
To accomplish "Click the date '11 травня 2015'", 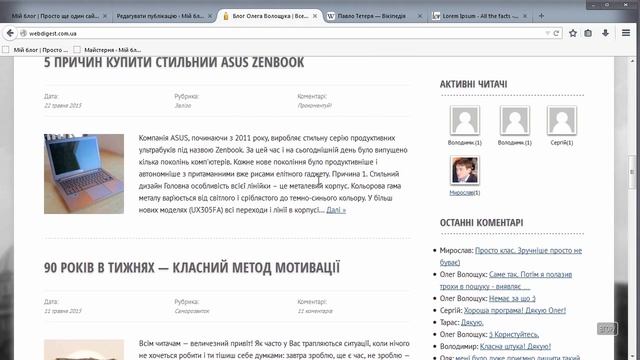I will 63,311.
